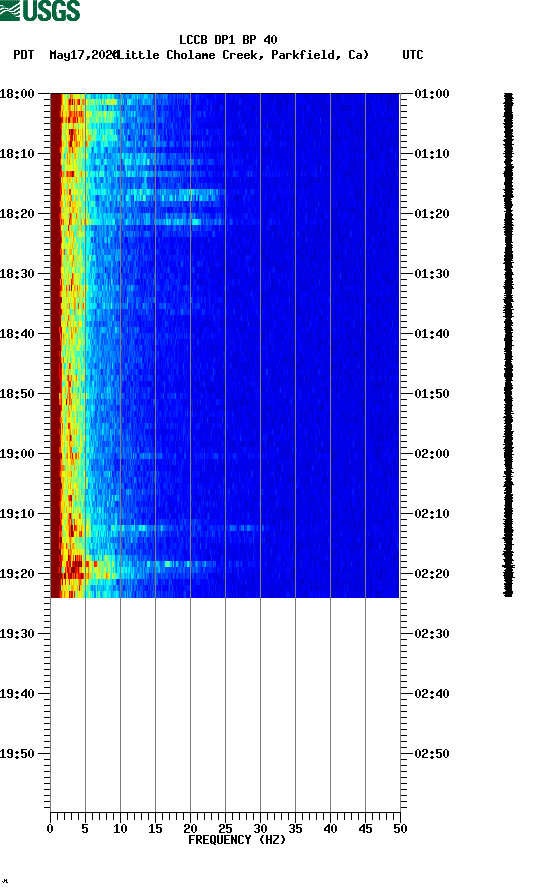Click the 01:40 UTC time label

432,334
